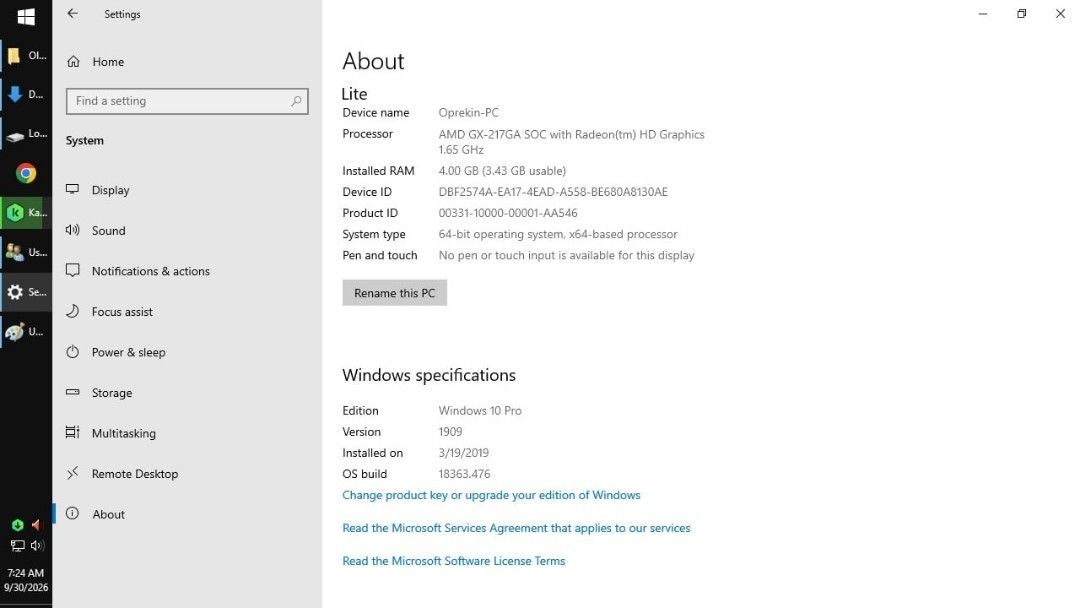Click the Display monitor icon

point(72,189)
